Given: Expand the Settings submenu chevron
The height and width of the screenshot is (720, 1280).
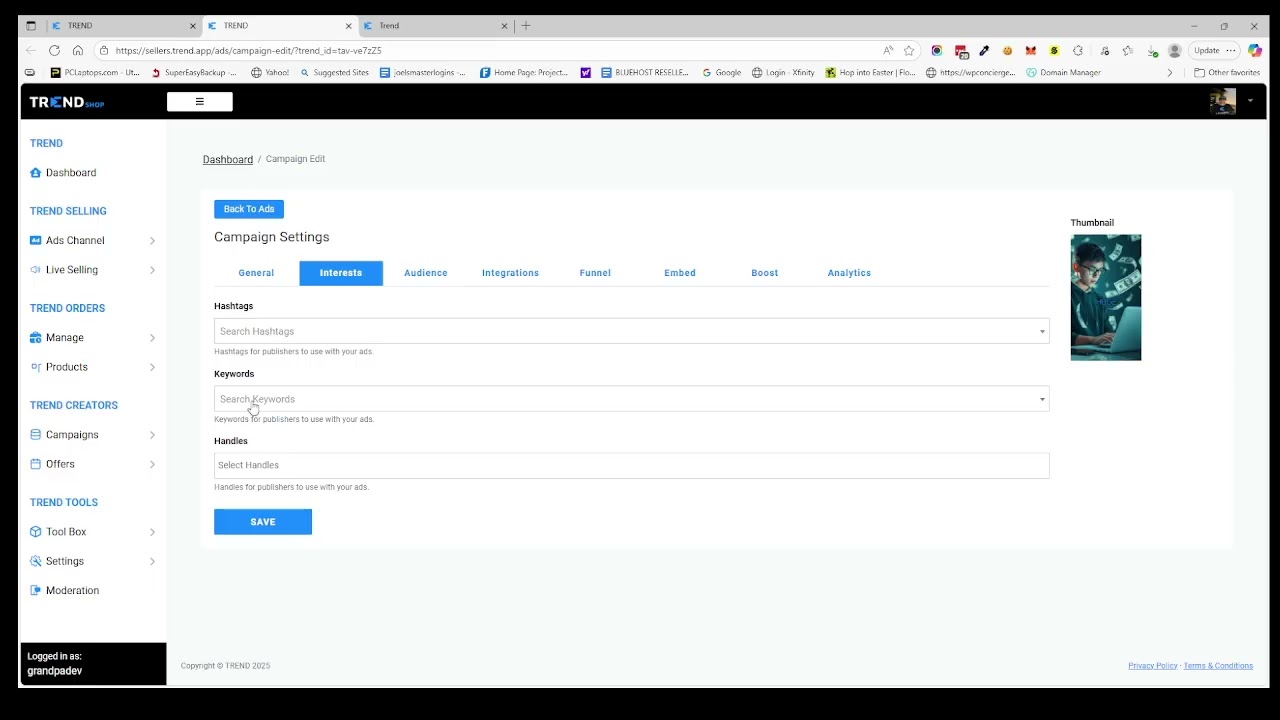Looking at the screenshot, I should point(152,561).
